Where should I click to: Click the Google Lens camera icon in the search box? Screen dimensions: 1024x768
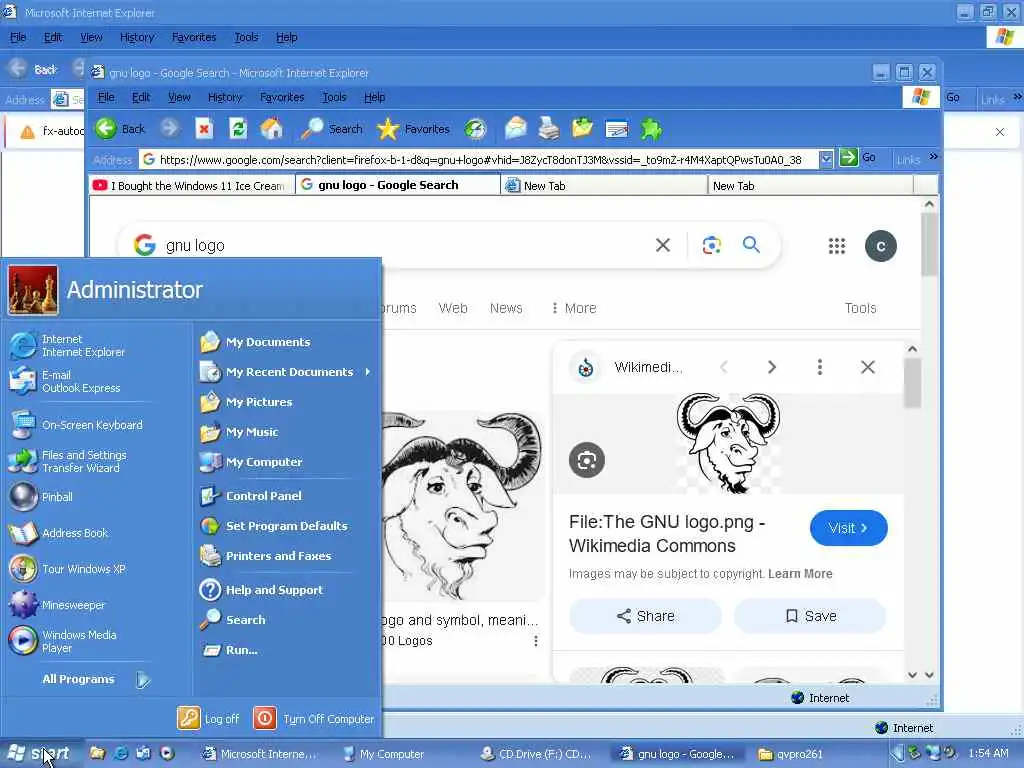(711, 245)
